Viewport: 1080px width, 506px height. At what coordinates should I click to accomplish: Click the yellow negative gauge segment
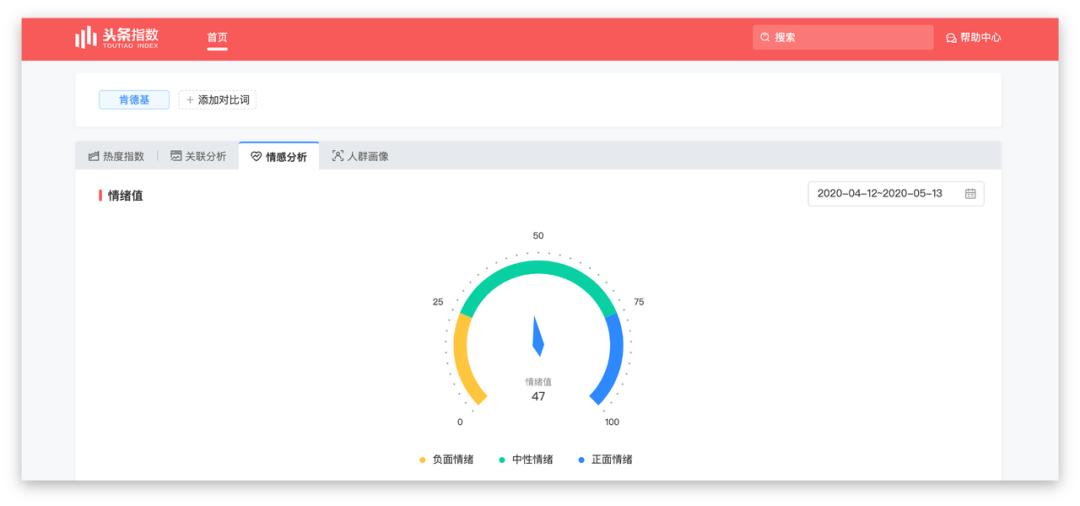point(461,358)
